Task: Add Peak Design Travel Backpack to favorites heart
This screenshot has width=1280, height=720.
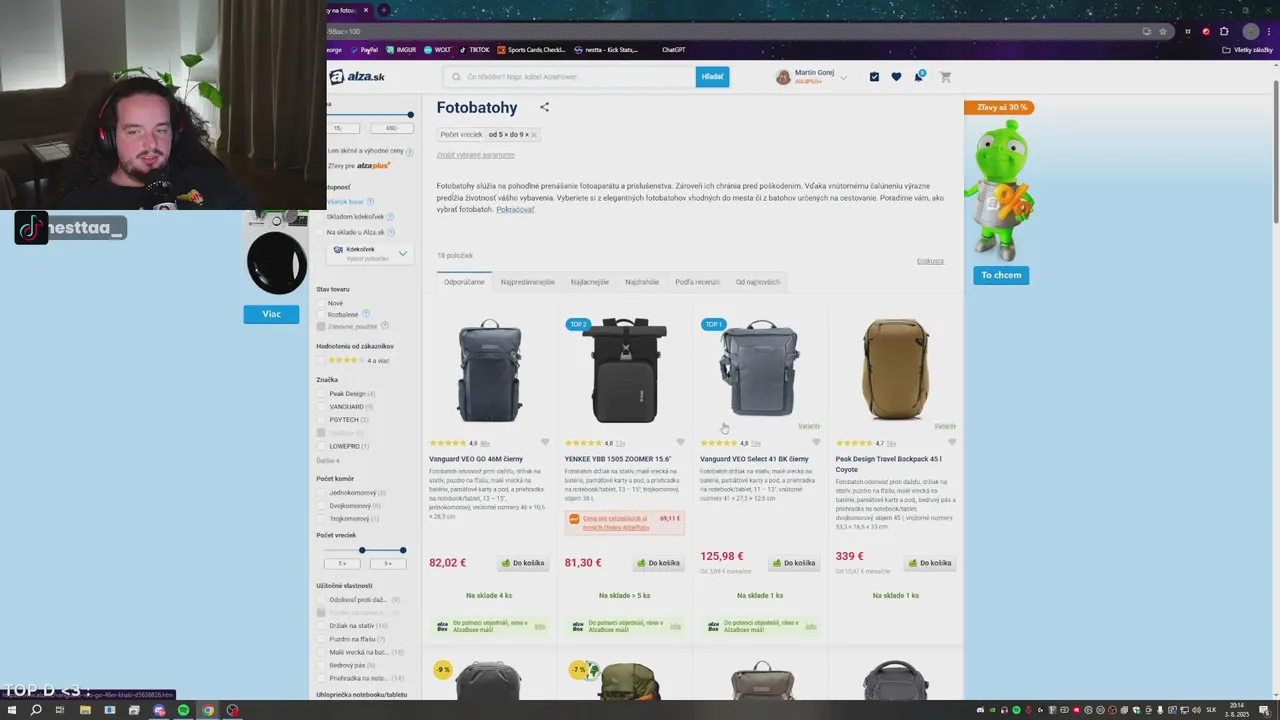Action: click(x=951, y=442)
